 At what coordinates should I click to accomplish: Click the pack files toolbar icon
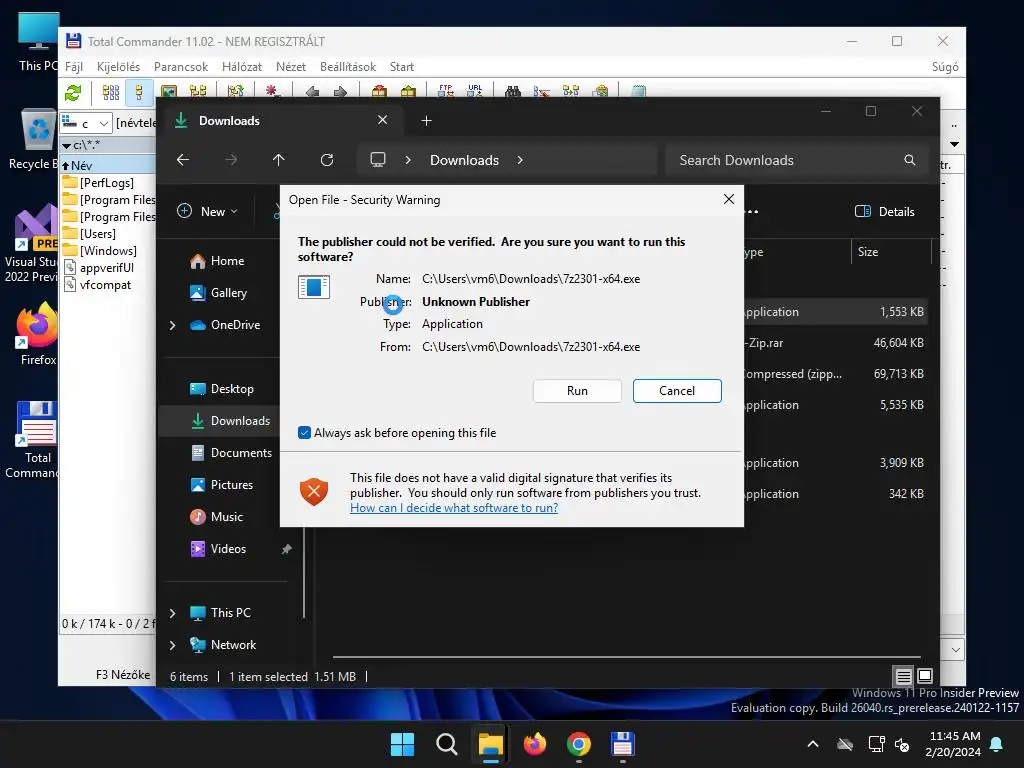[379, 92]
